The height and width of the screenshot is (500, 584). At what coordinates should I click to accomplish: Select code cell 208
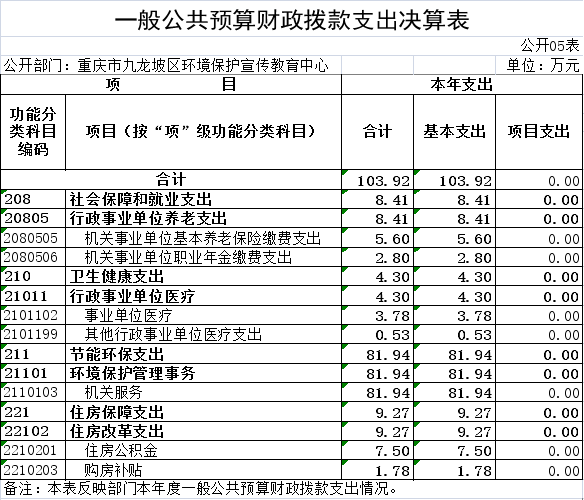point(33,199)
